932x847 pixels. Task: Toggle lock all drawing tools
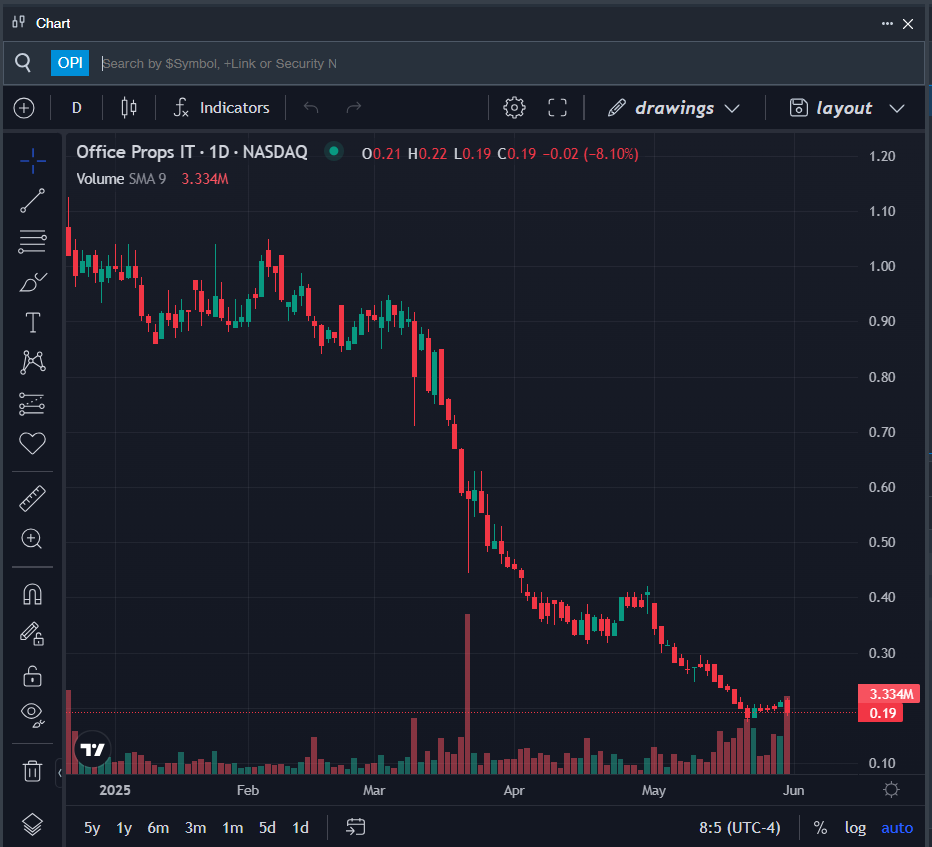33,676
